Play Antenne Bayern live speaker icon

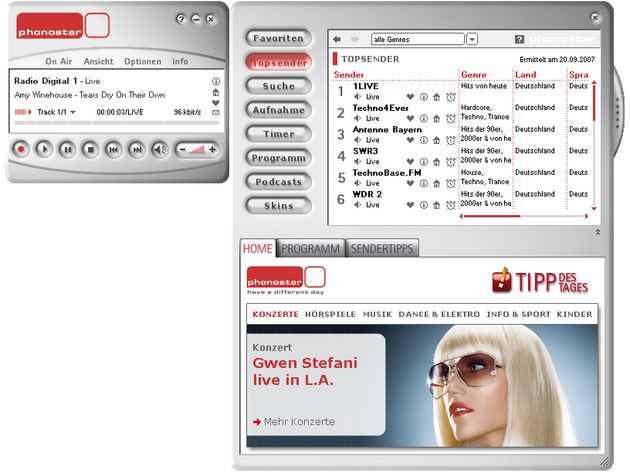357,140
